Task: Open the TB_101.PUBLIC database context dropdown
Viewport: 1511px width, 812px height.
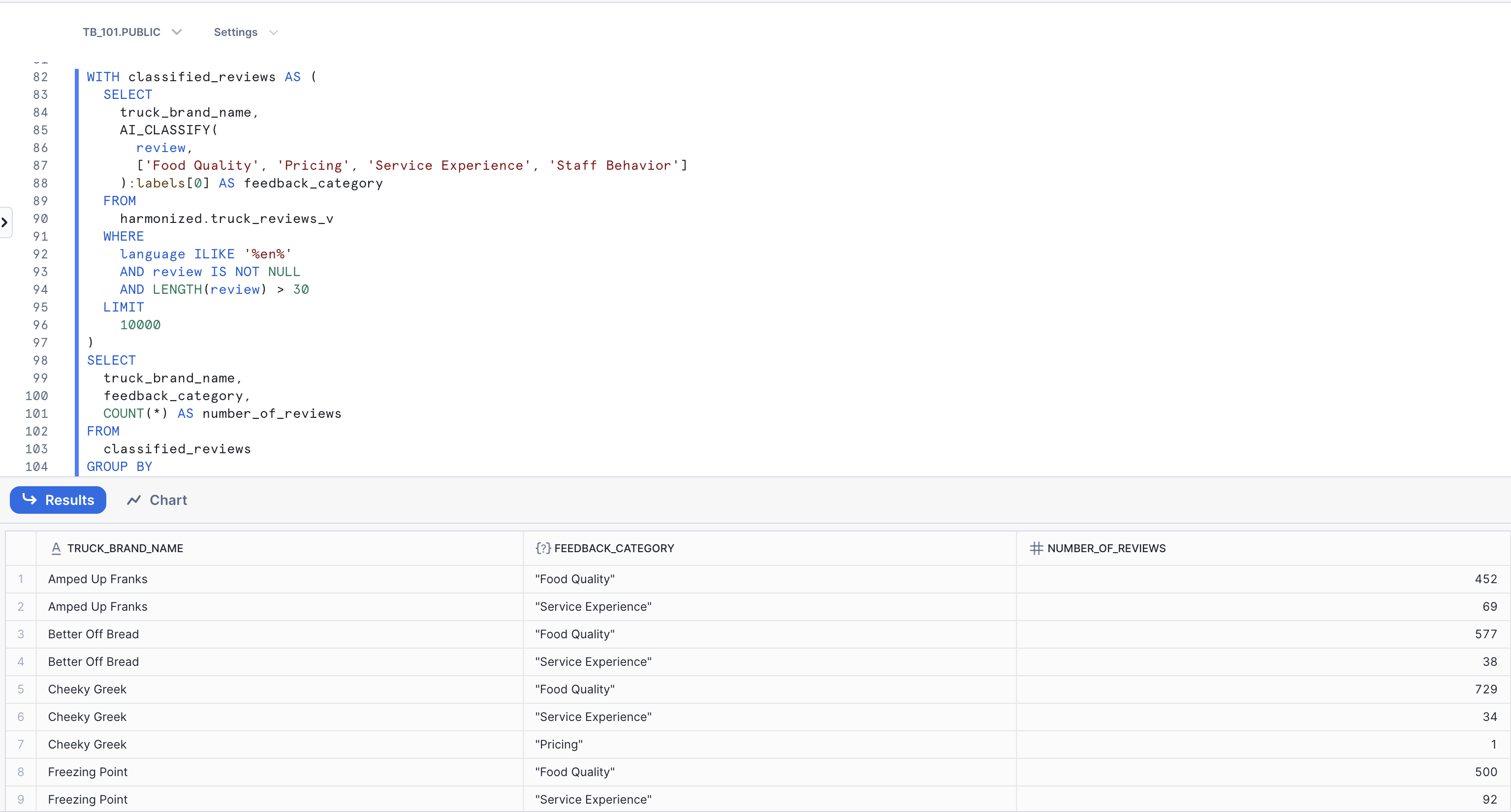Action: click(x=131, y=32)
